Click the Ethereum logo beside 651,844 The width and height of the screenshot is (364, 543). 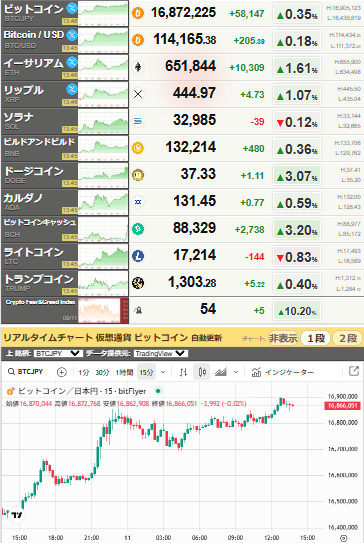138,67
